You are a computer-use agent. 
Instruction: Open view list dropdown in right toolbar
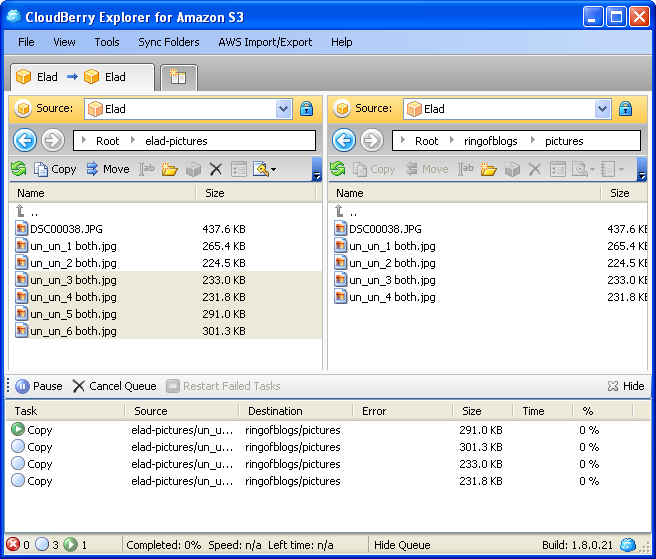(612, 169)
